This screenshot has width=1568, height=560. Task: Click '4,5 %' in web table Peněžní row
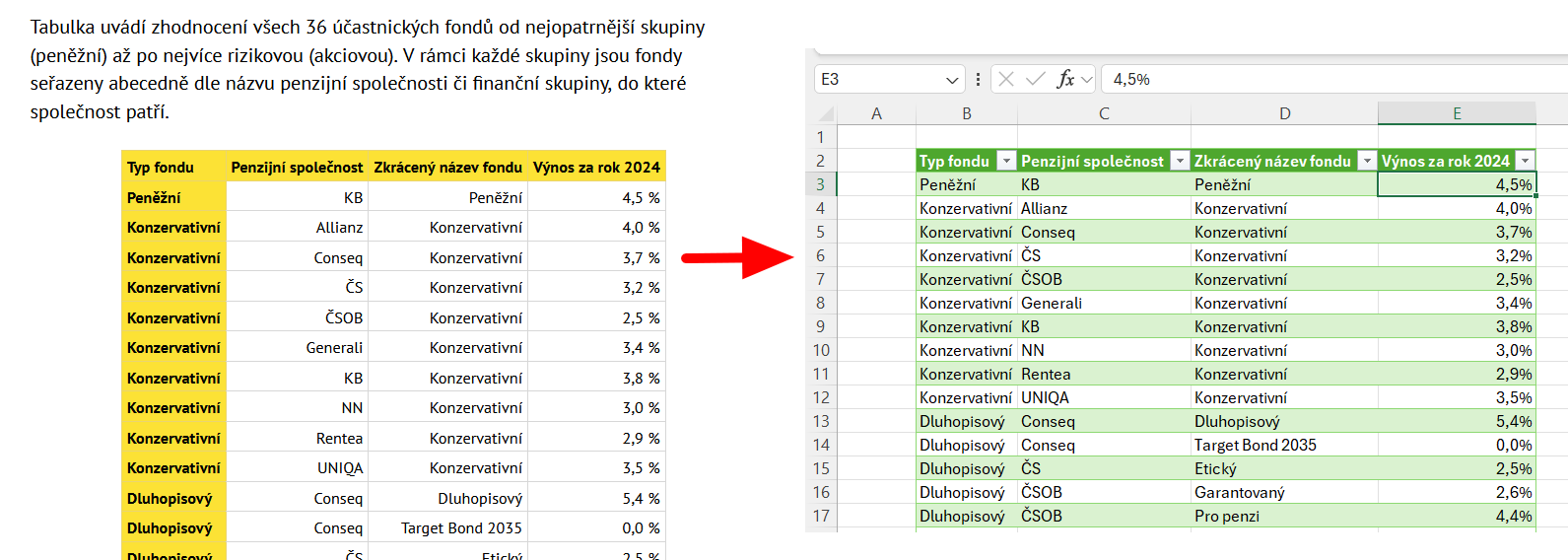point(641,198)
